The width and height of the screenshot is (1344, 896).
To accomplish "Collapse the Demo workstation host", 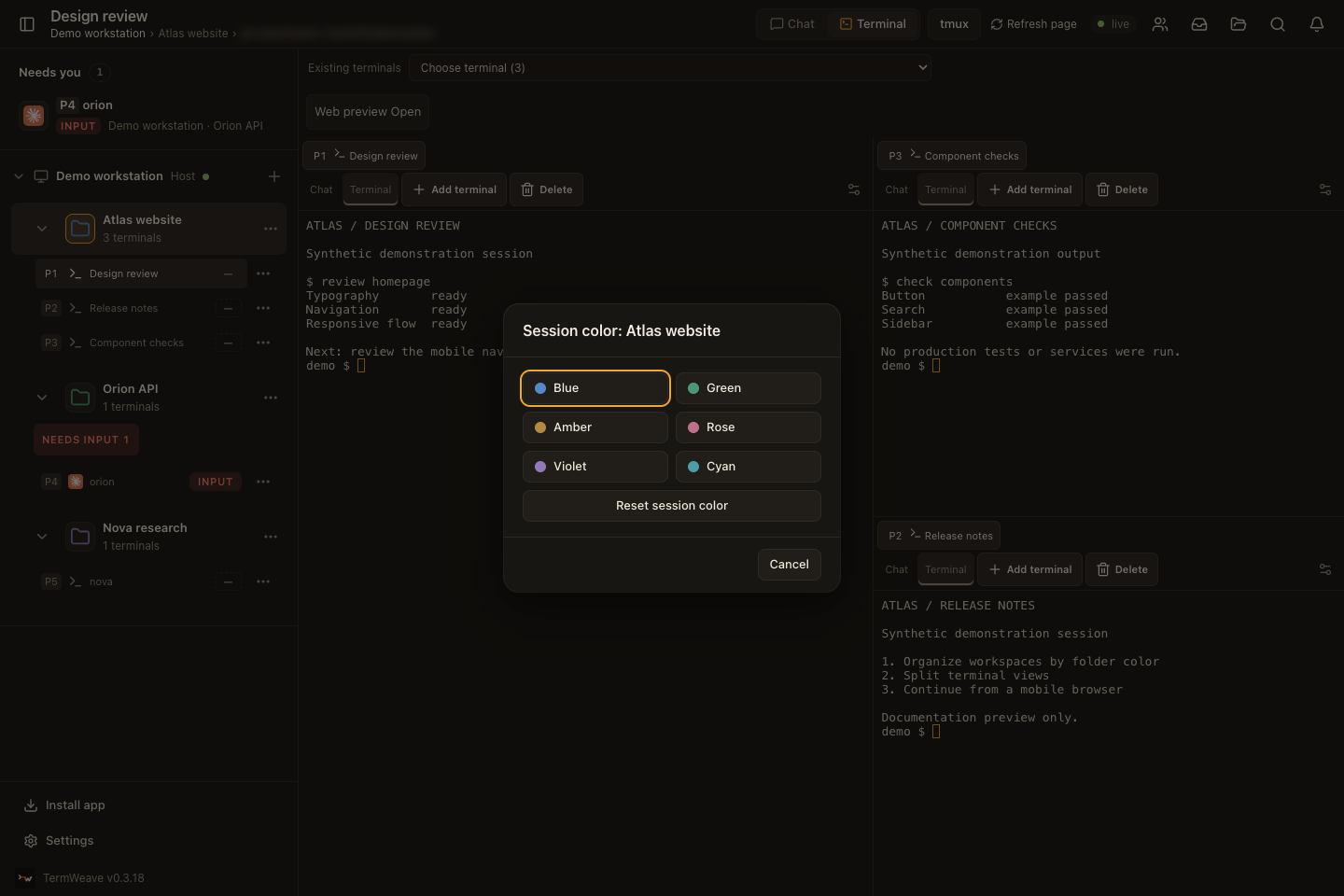I will [x=19, y=176].
